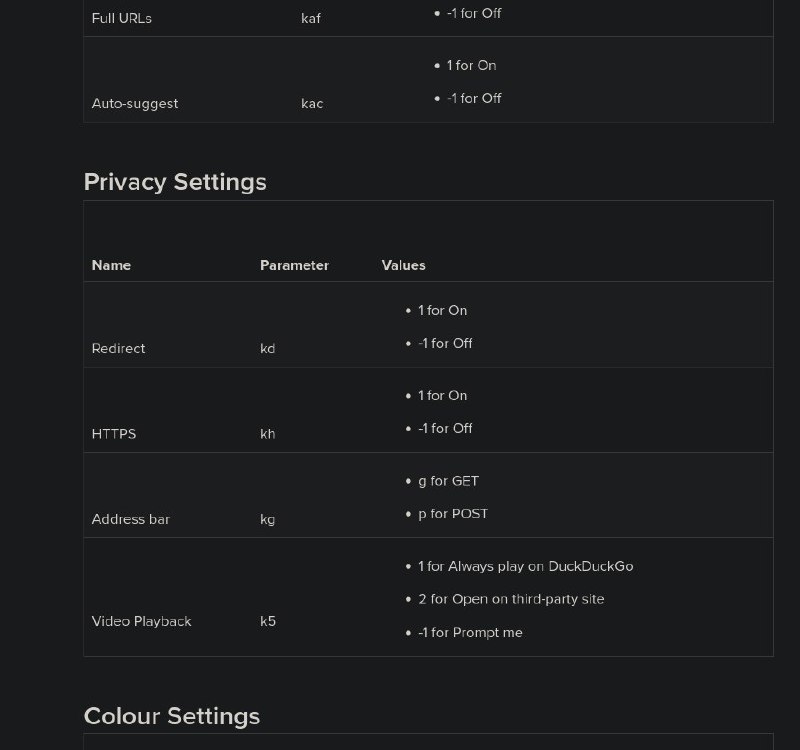The width and height of the screenshot is (800, 750).
Task: Select the Name column header
Action: [111, 266]
